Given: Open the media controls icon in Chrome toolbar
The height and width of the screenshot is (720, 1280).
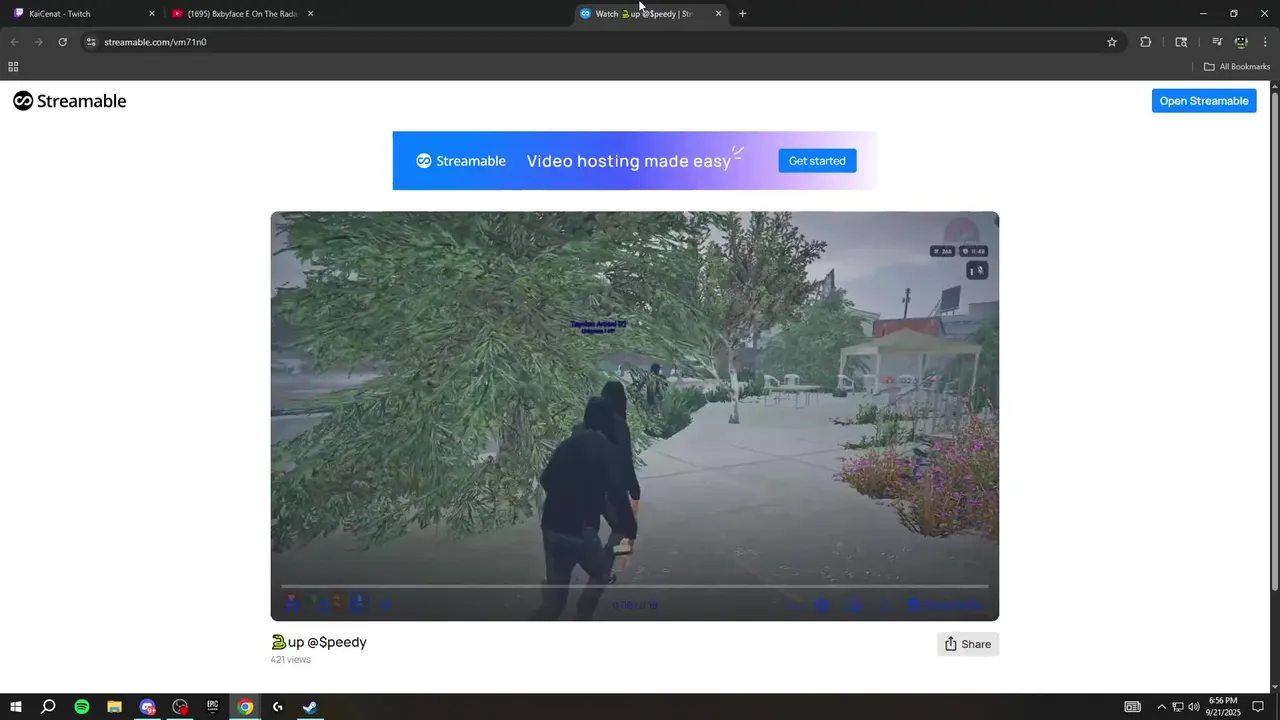Looking at the screenshot, I should point(1217,42).
